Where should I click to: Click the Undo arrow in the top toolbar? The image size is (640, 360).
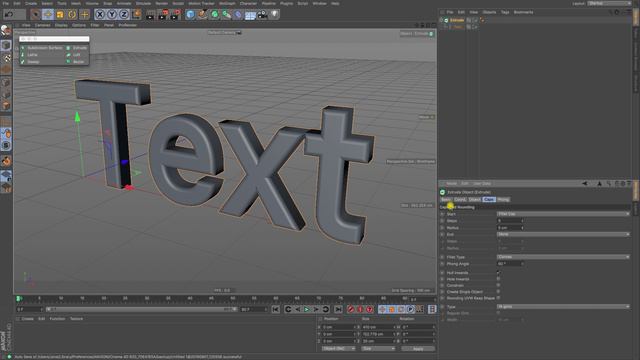[9, 15]
